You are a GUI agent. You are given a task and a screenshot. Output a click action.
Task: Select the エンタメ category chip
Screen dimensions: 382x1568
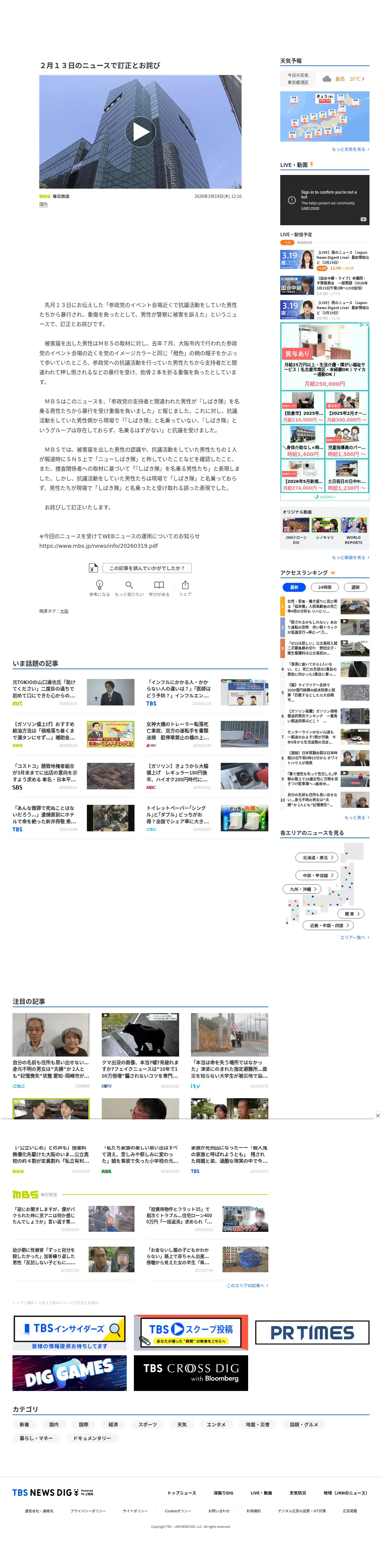[x=216, y=1424]
